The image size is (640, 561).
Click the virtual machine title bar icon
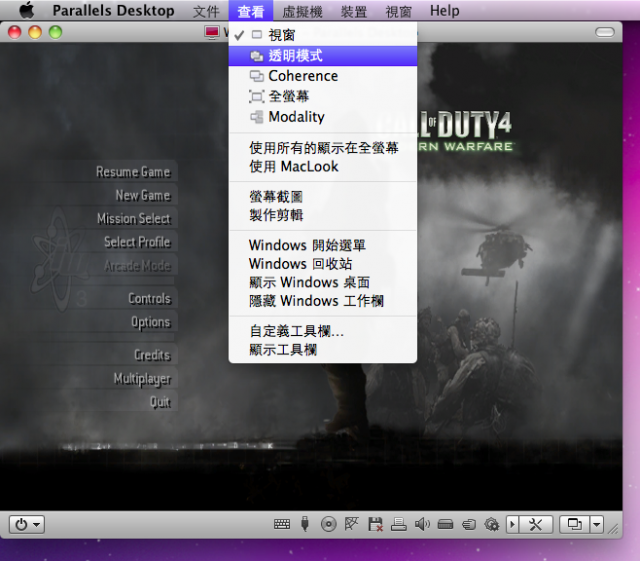(x=212, y=32)
